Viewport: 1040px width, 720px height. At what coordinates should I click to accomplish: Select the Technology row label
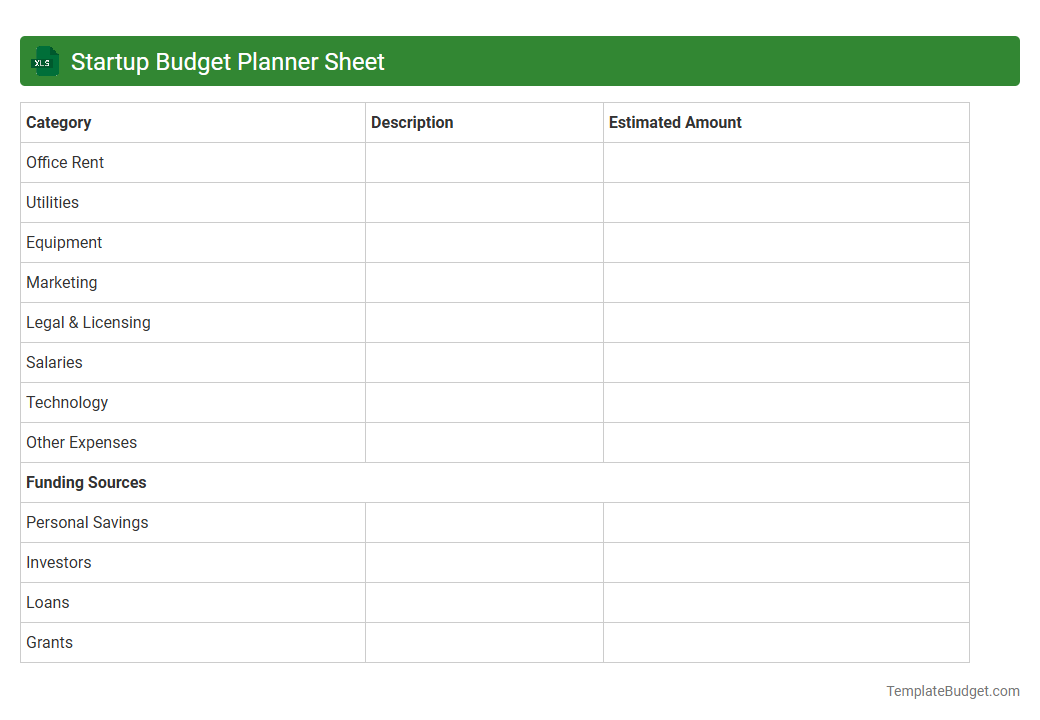[67, 402]
